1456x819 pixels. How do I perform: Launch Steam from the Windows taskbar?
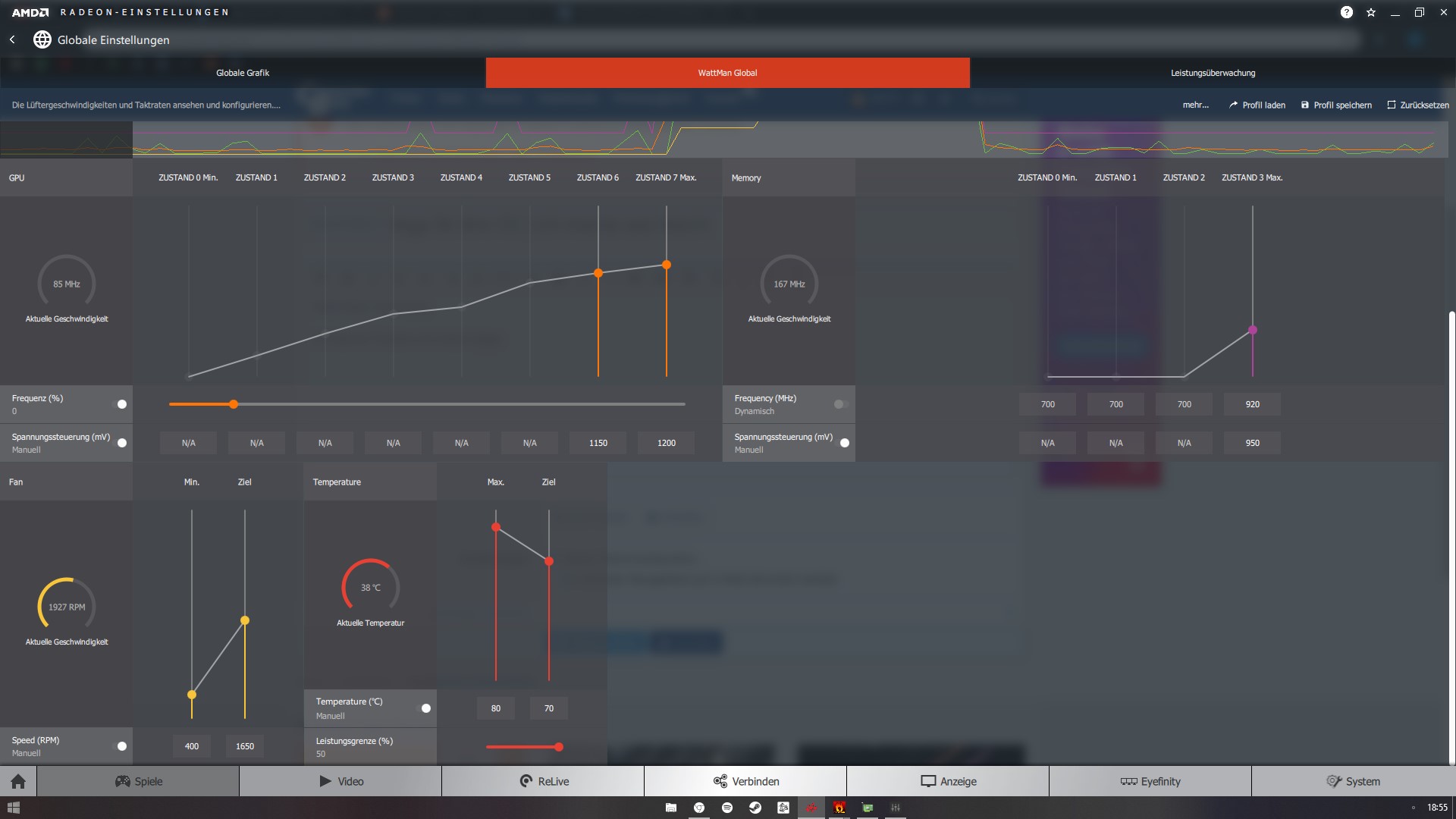[x=755, y=808]
